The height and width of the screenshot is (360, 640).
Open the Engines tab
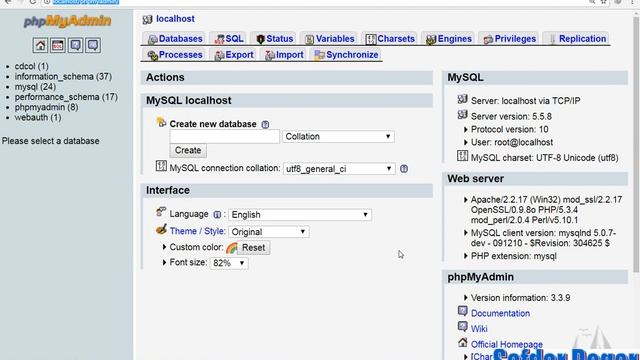[448, 39]
